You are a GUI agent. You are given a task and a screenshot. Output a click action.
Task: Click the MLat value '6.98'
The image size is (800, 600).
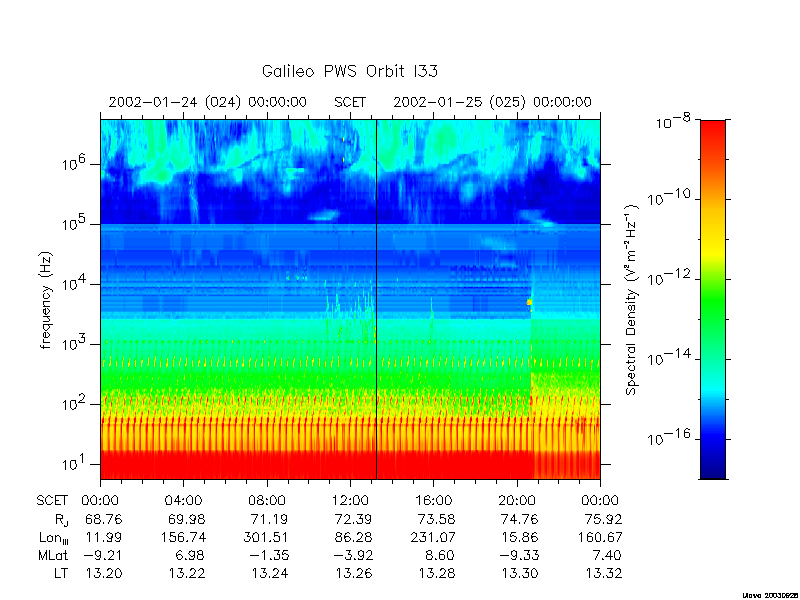pos(191,555)
